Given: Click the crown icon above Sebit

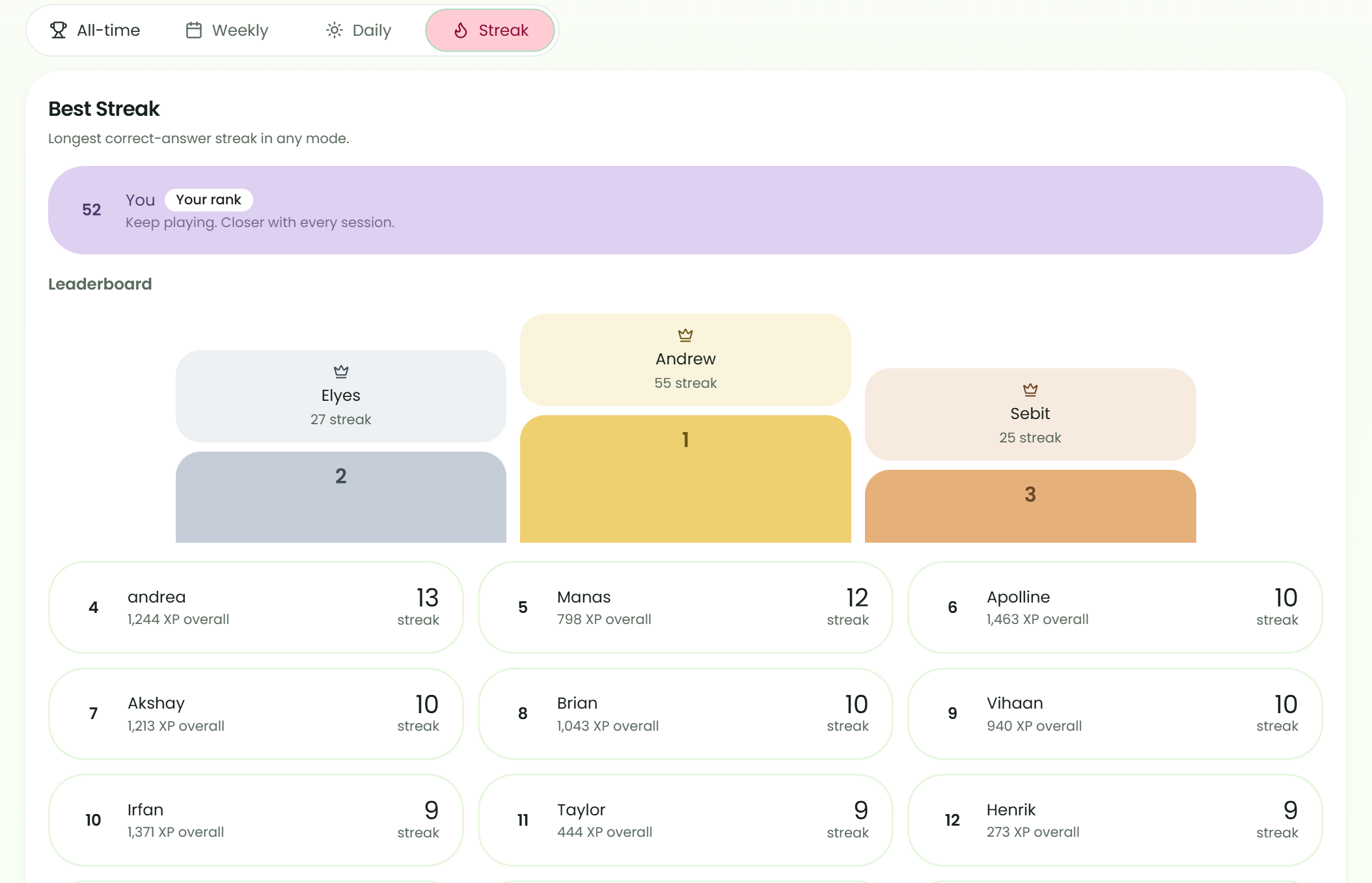Looking at the screenshot, I should click(x=1030, y=390).
